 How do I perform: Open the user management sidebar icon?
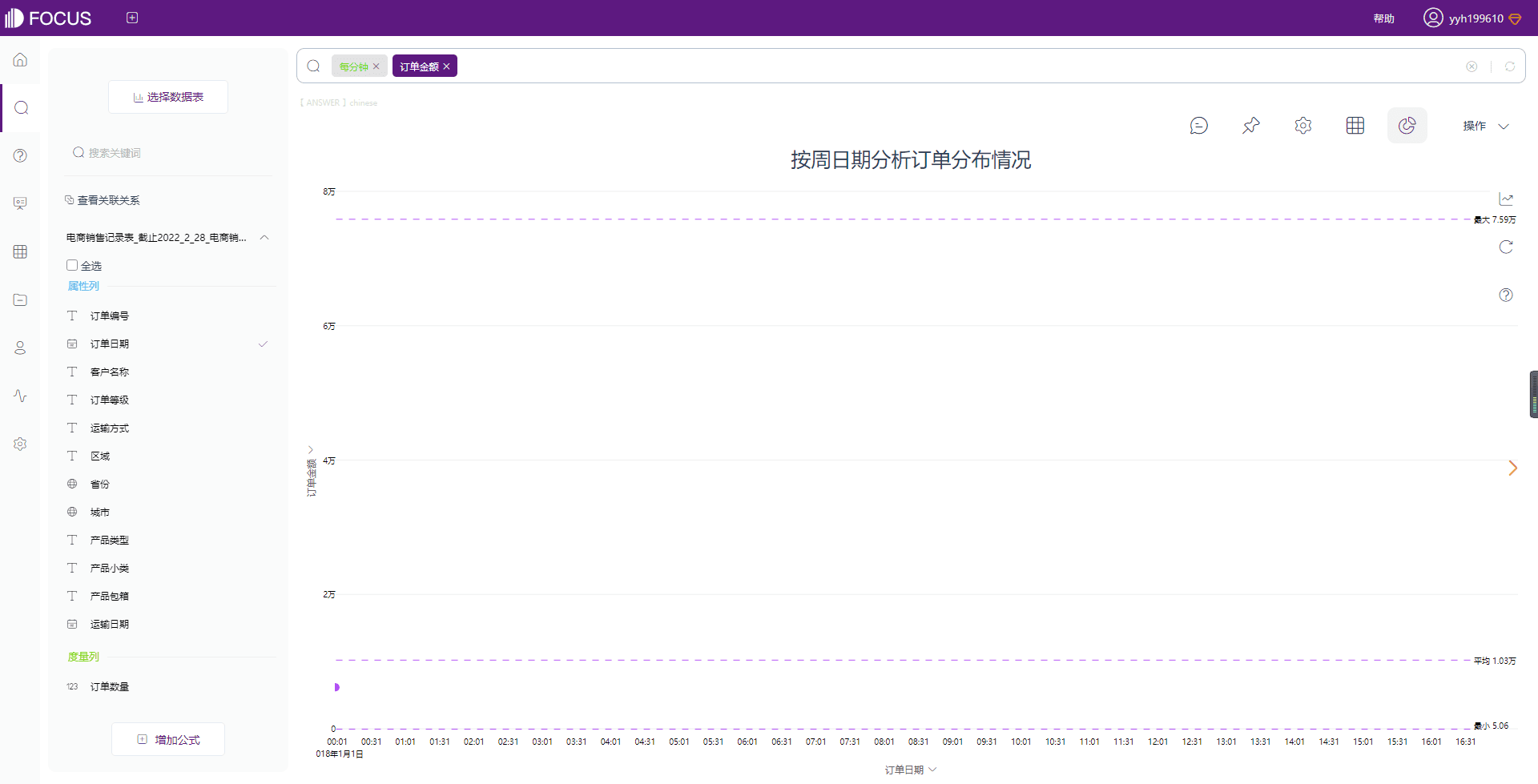[x=20, y=348]
